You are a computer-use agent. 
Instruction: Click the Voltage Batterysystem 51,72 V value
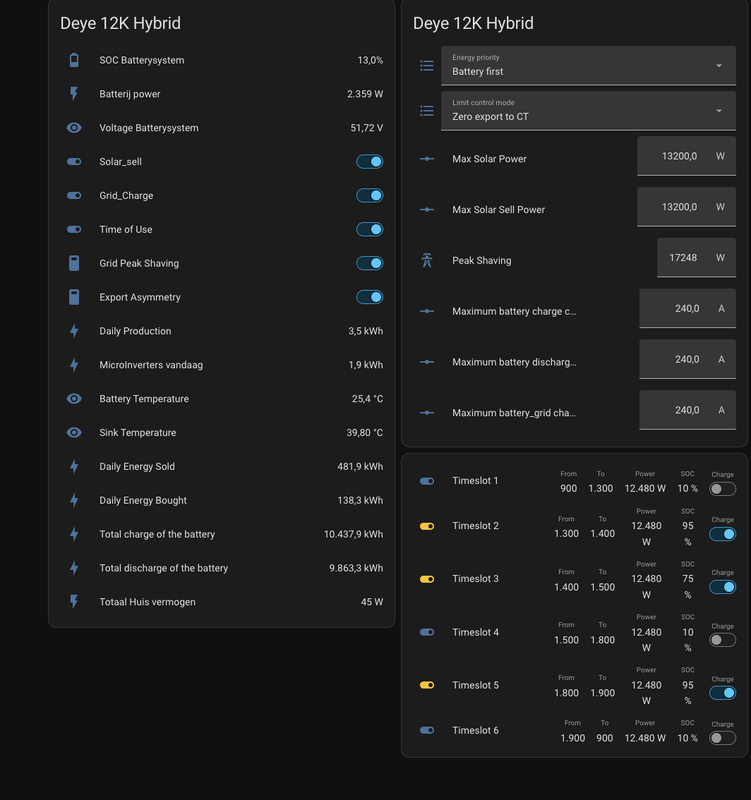(x=367, y=128)
